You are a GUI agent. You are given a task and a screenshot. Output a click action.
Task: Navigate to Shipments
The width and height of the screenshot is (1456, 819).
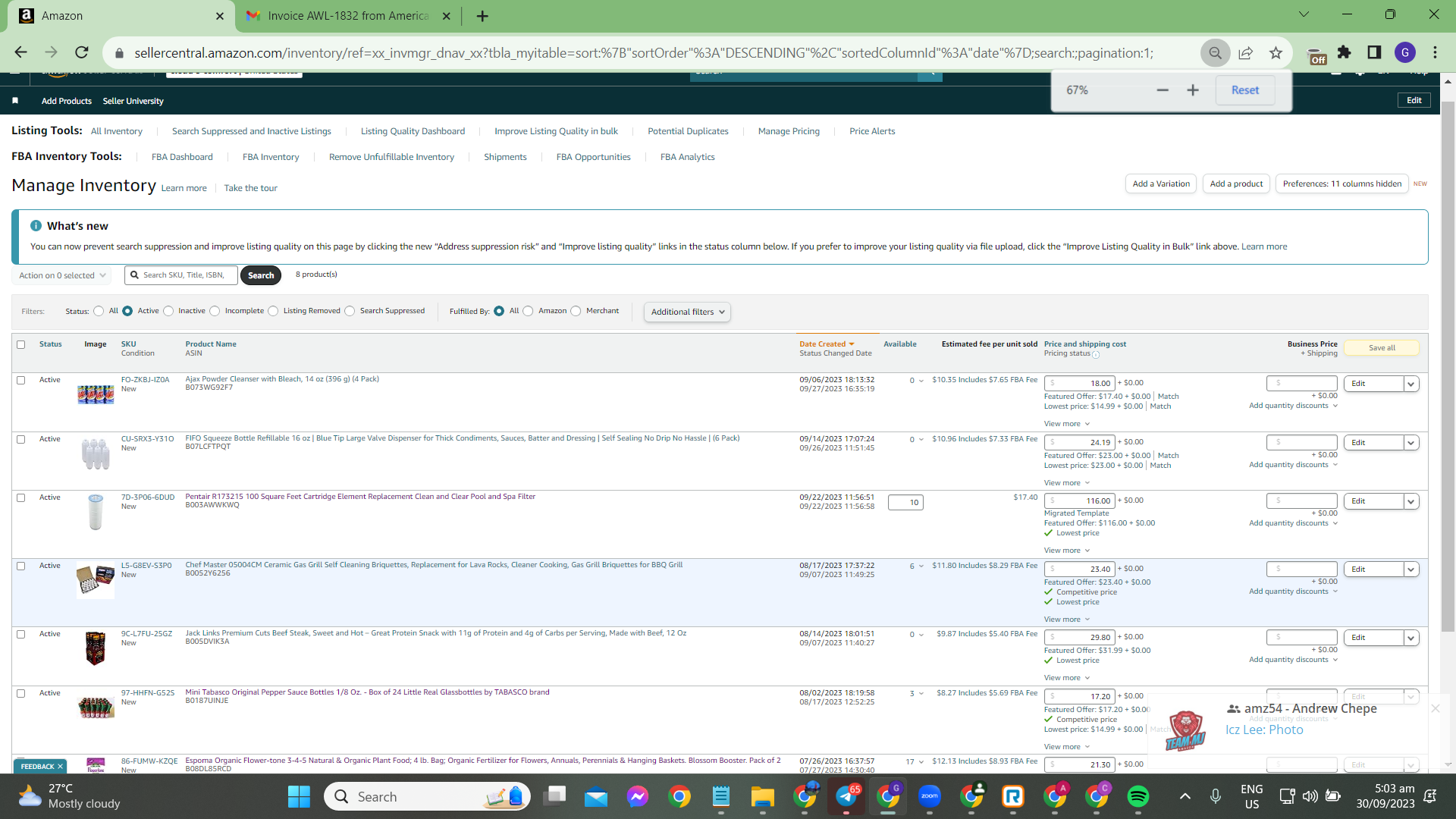click(x=505, y=157)
